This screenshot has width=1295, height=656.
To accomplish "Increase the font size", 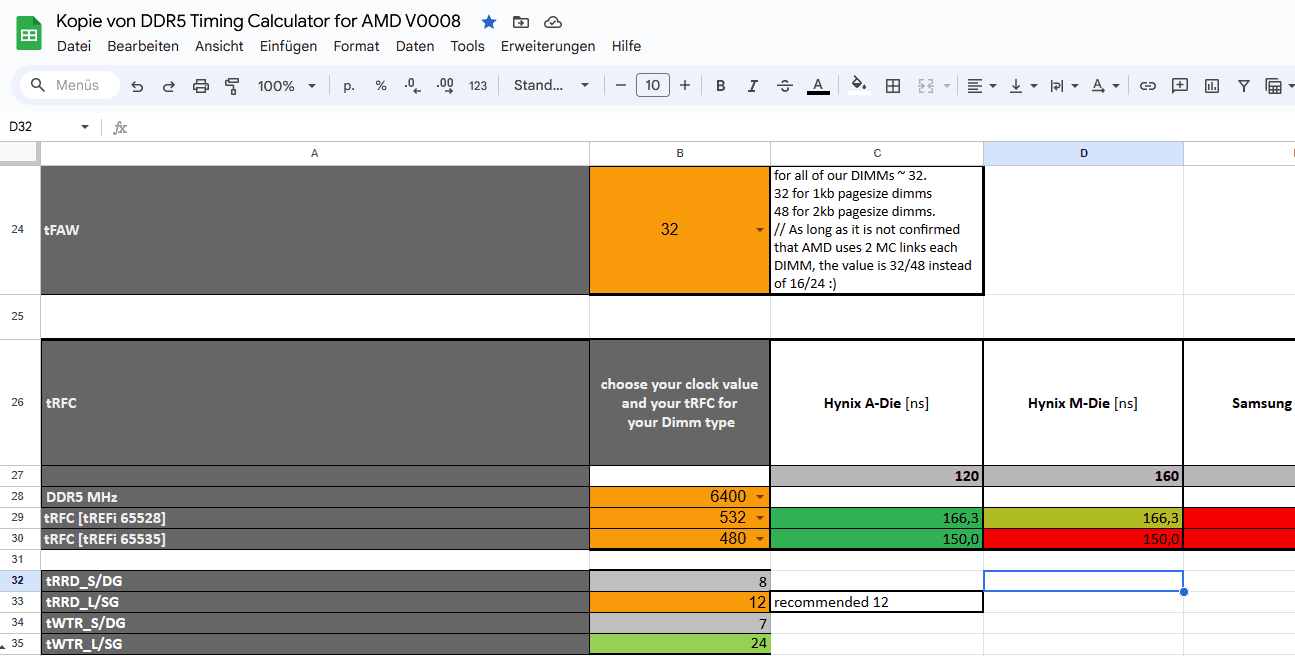I will (685, 86).
